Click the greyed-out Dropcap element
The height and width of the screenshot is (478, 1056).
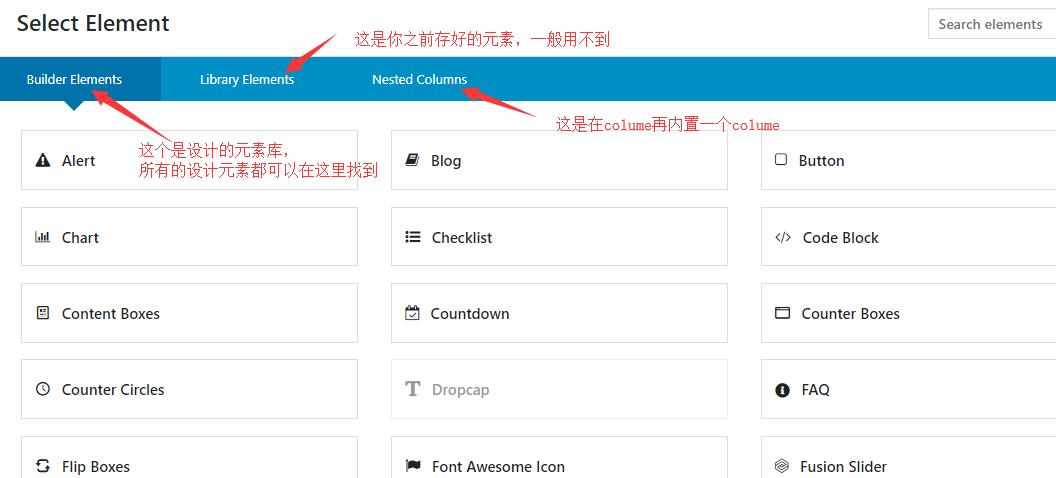click(559, 389)
